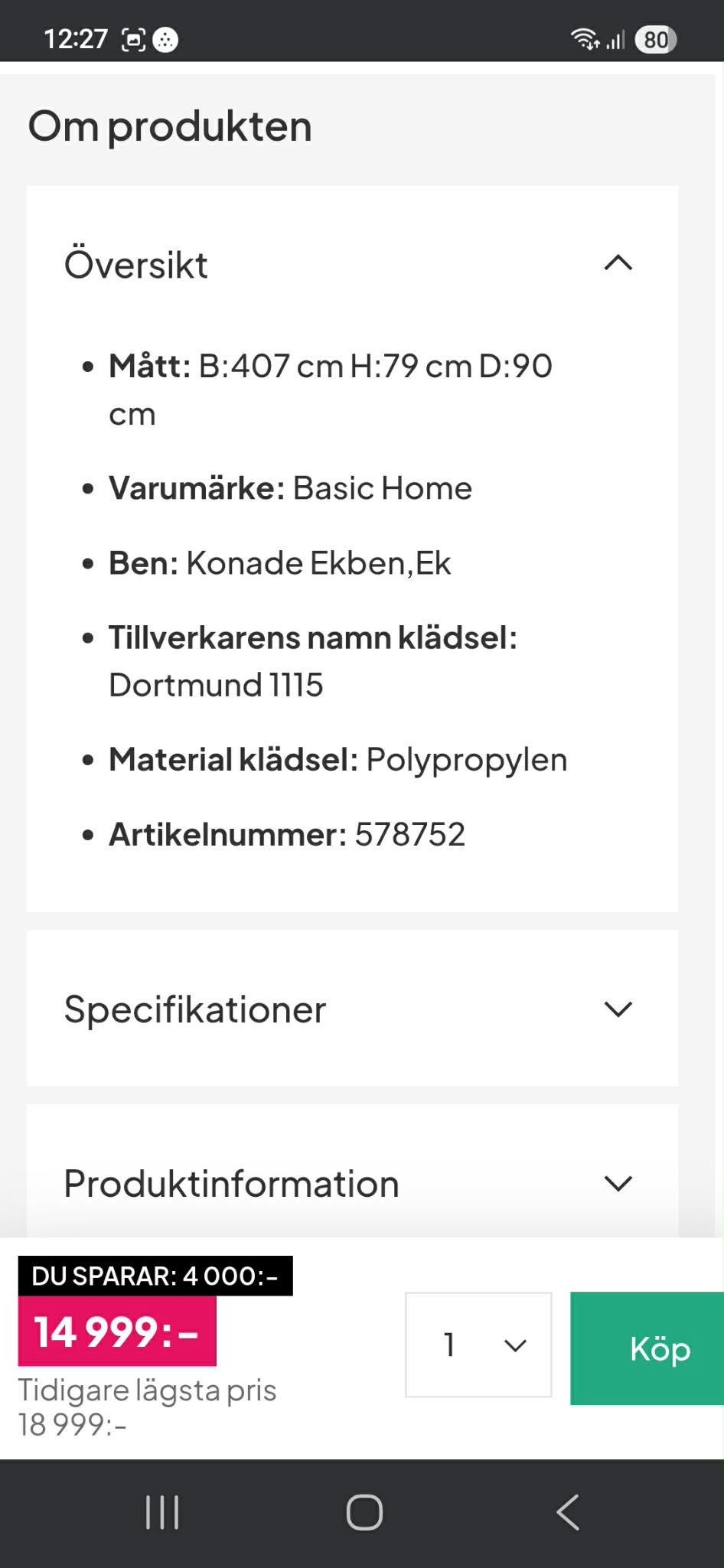Tap the Wi-Fi status icon
Image resolution: width=724 pixels, height=1568 pixels.
[585, 39]
